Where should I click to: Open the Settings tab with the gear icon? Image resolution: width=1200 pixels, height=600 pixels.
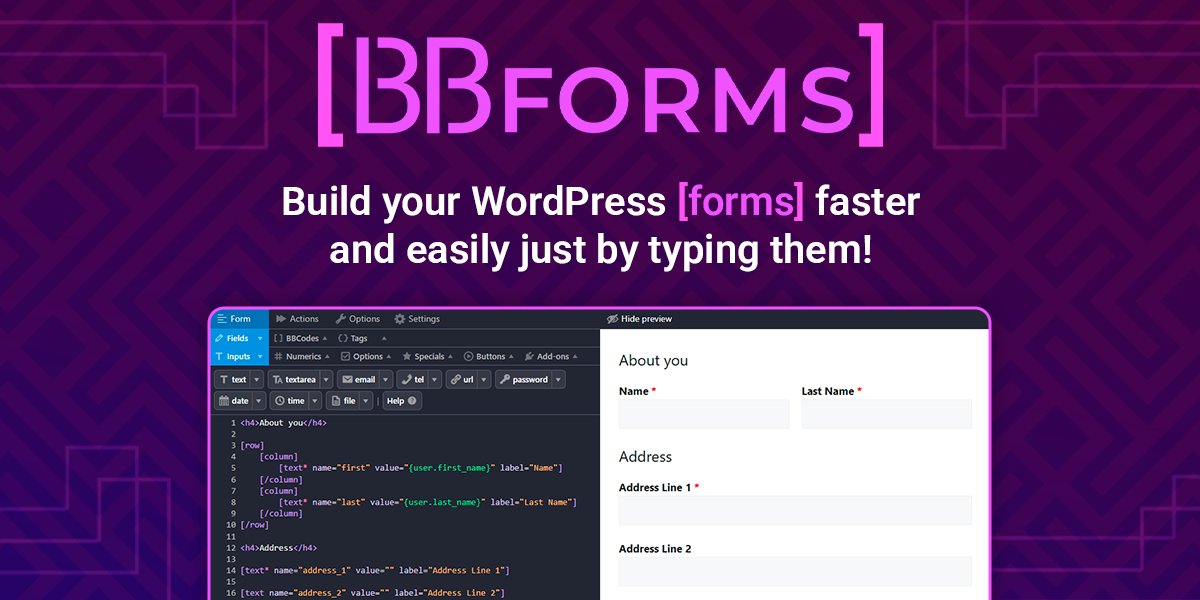click(x=417, y=319)
